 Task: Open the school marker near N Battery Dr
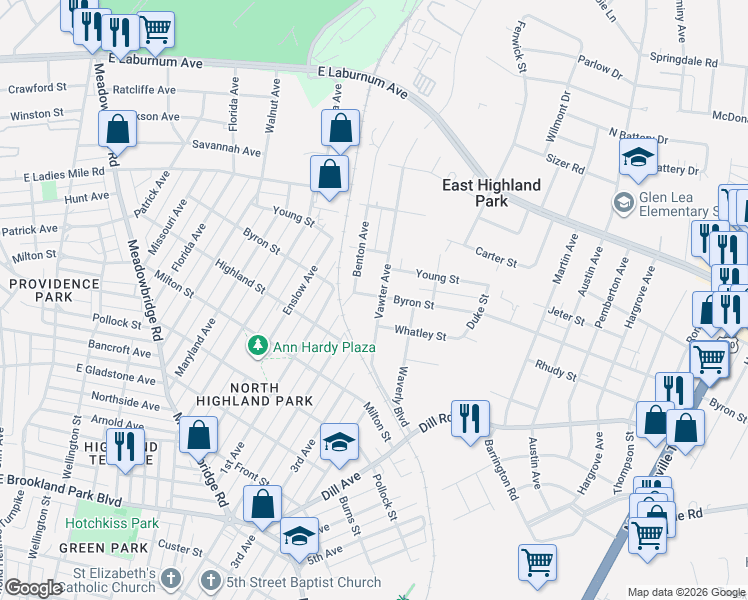pos(638,159)
